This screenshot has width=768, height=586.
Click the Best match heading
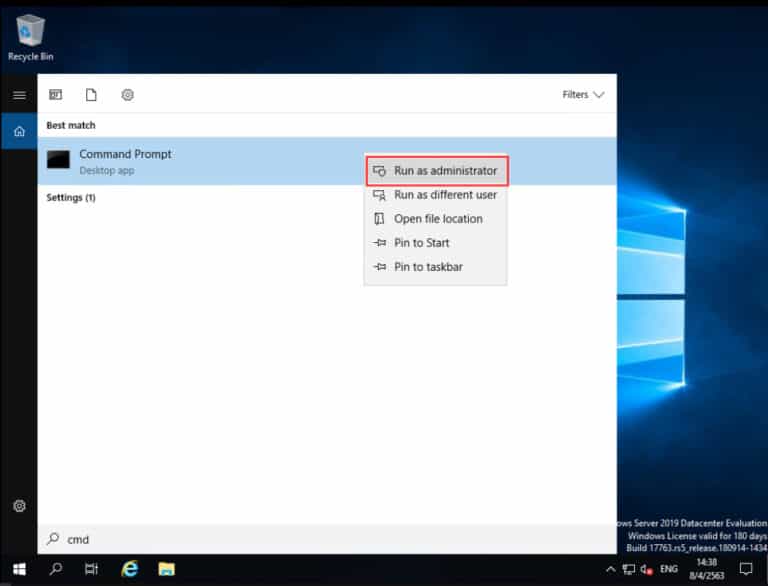pos(71,125)
